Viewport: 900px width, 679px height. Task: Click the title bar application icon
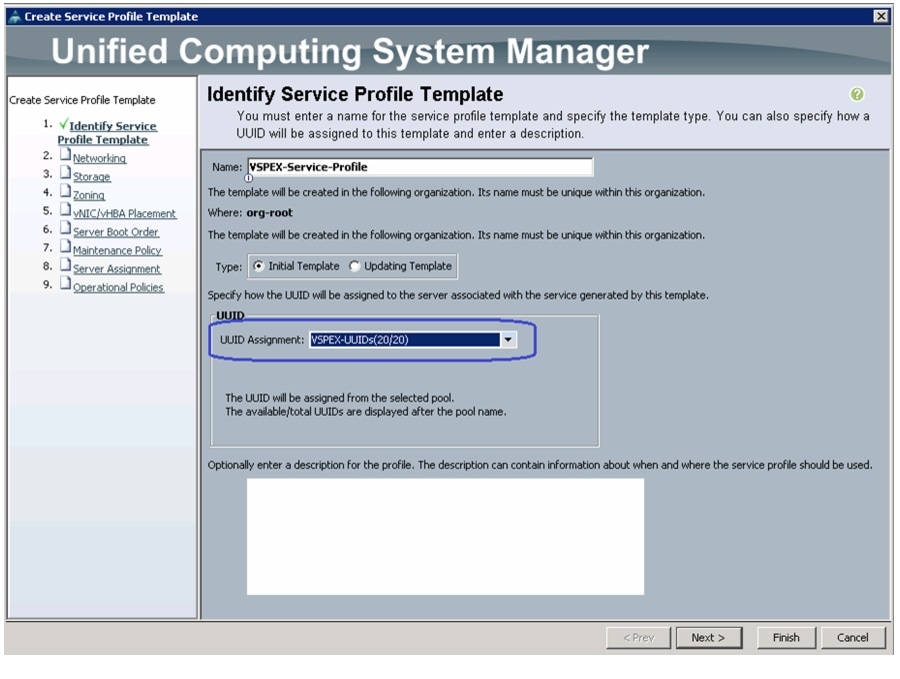click(14, 17)
